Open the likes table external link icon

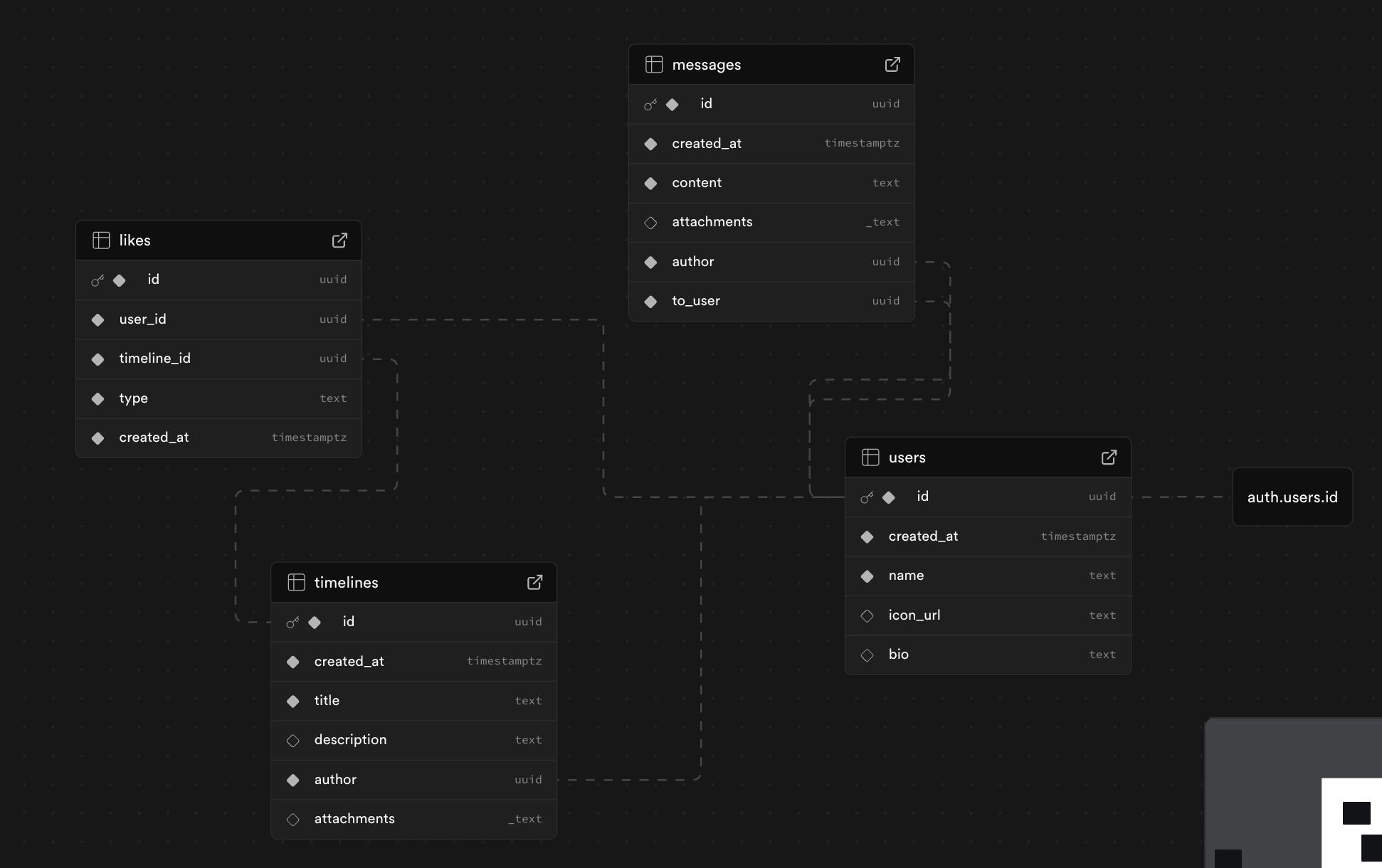(x=339, y=240)
